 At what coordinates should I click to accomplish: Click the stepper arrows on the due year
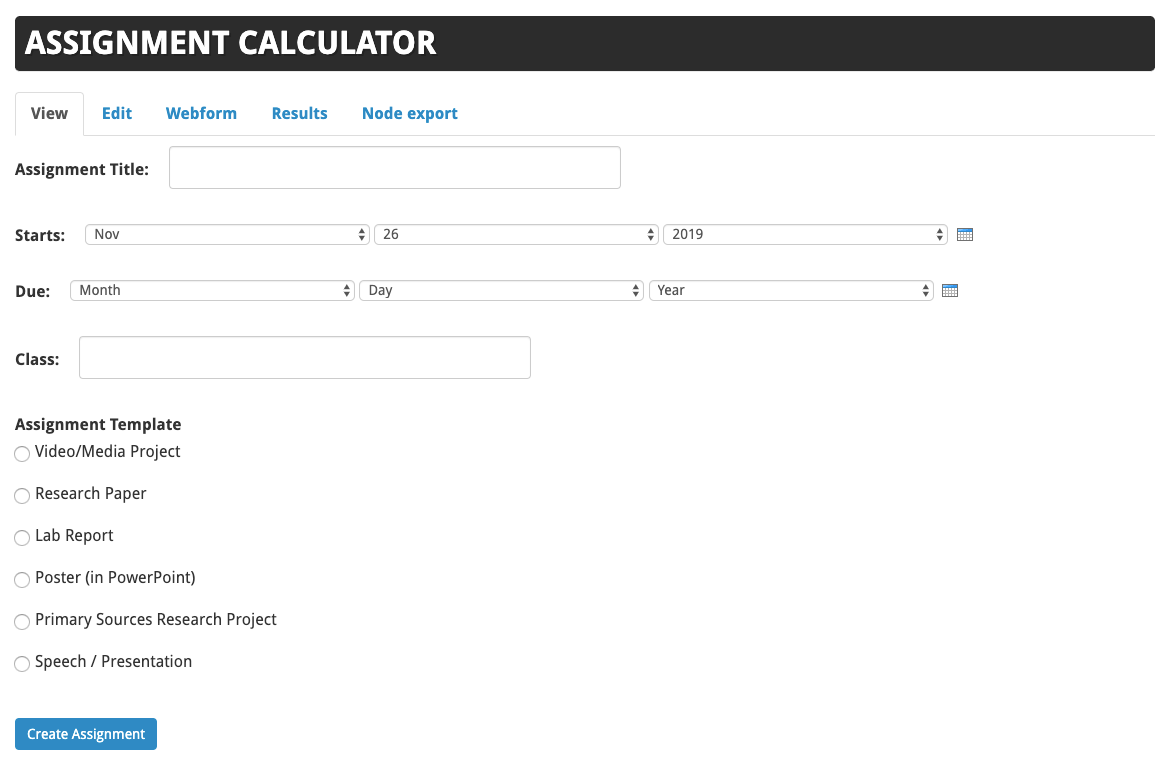924,290
